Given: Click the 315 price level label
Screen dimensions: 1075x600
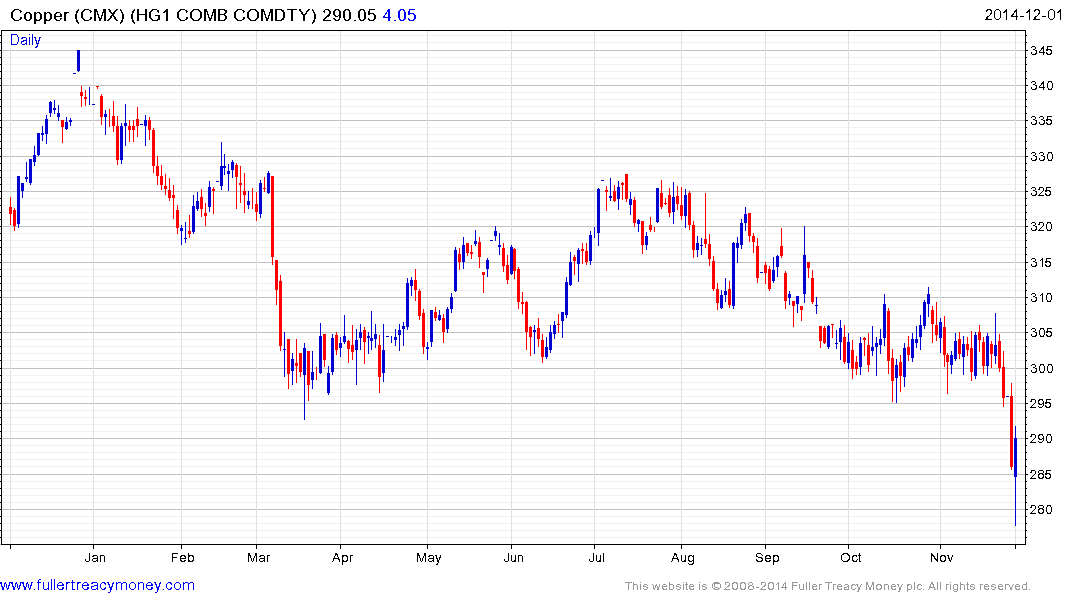Looking at the screenshot, I should pos(1041,263).
